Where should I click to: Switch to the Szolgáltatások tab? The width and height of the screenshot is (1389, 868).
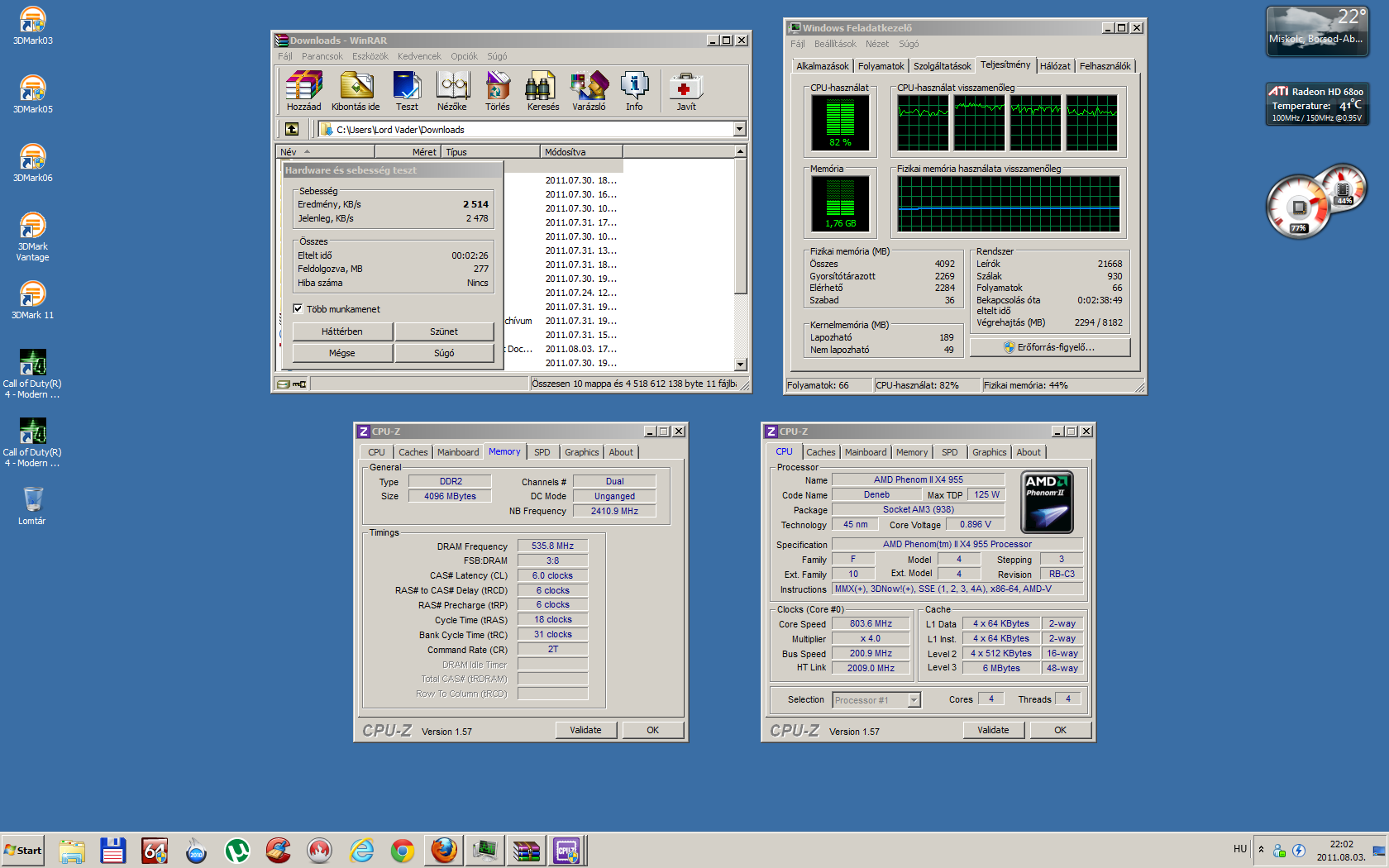943,66
